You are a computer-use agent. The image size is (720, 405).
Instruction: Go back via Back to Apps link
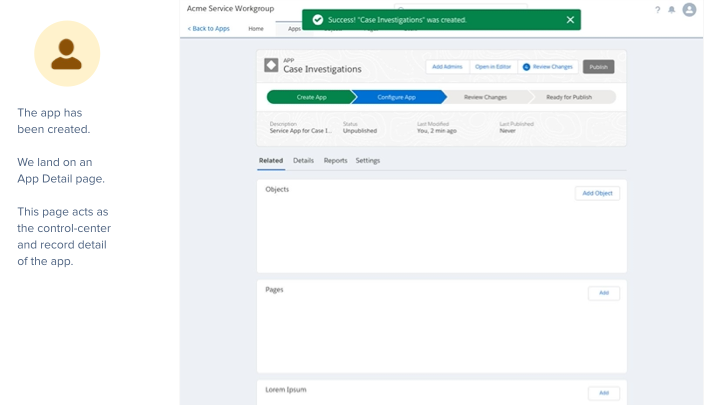point(209,29)
